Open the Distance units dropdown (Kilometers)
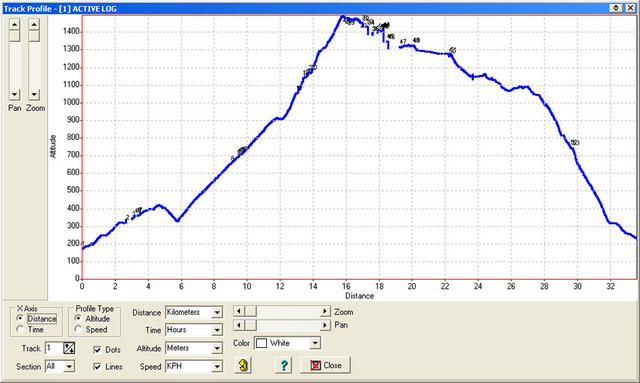 click(x=217, y=313)
